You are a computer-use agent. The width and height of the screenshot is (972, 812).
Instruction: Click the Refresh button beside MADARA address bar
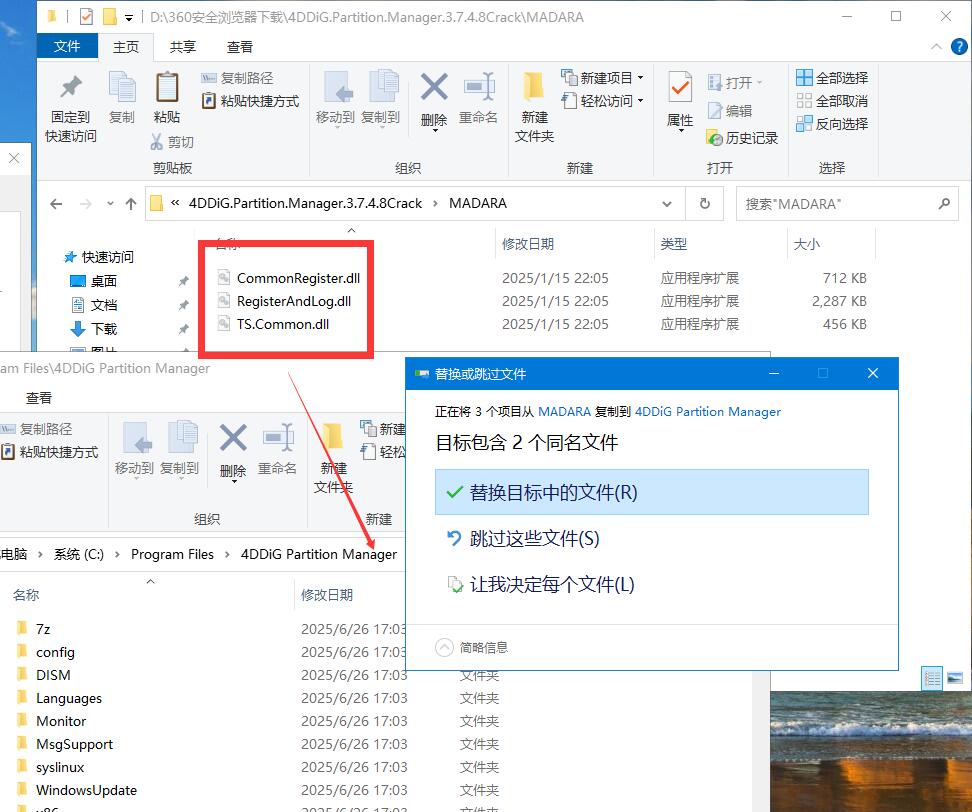[x=705, y=203]
